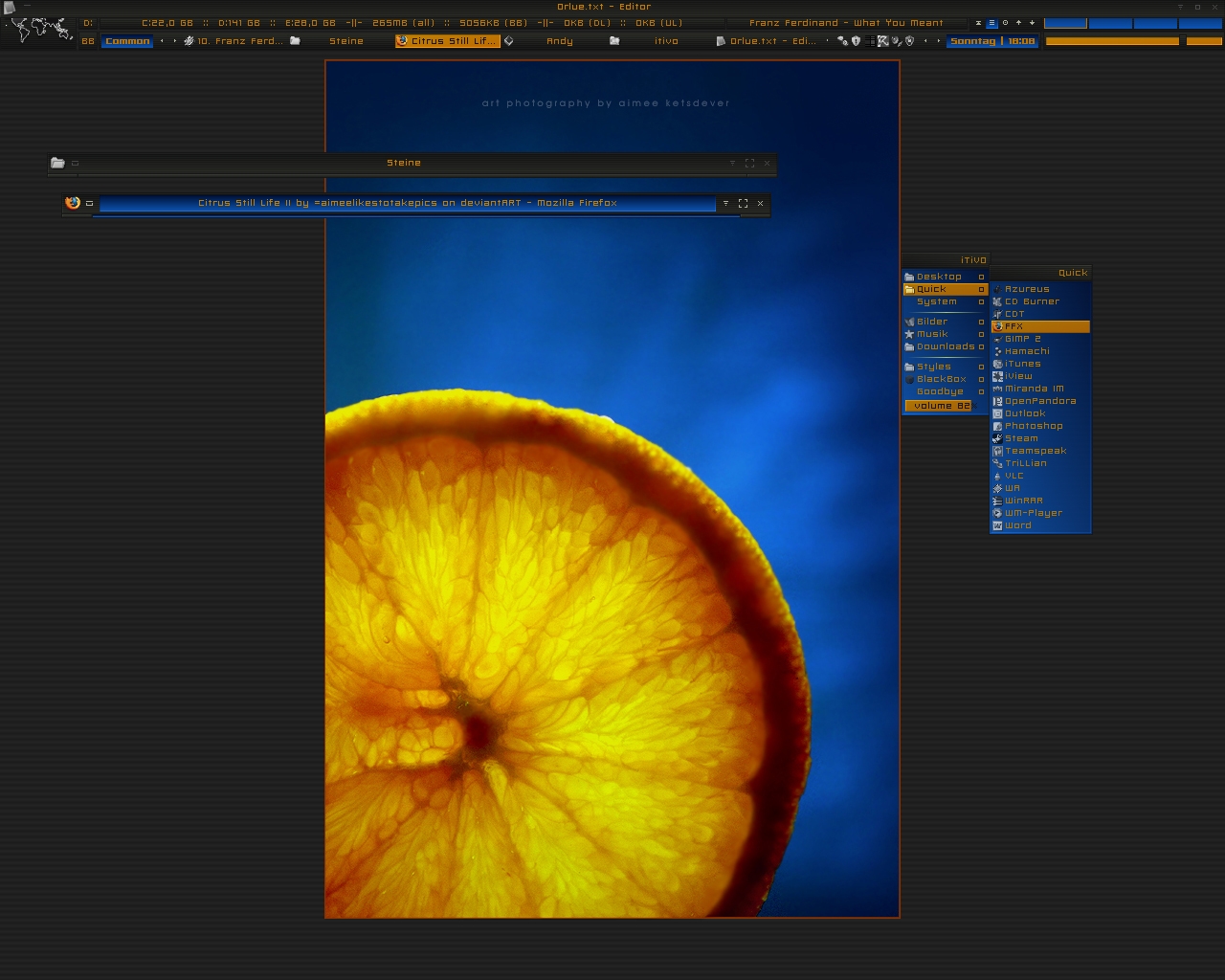Screen dimensions: 1225x980
Task: Expand the Desktop submenu in iTivo menu
Action: click(945, 277)
